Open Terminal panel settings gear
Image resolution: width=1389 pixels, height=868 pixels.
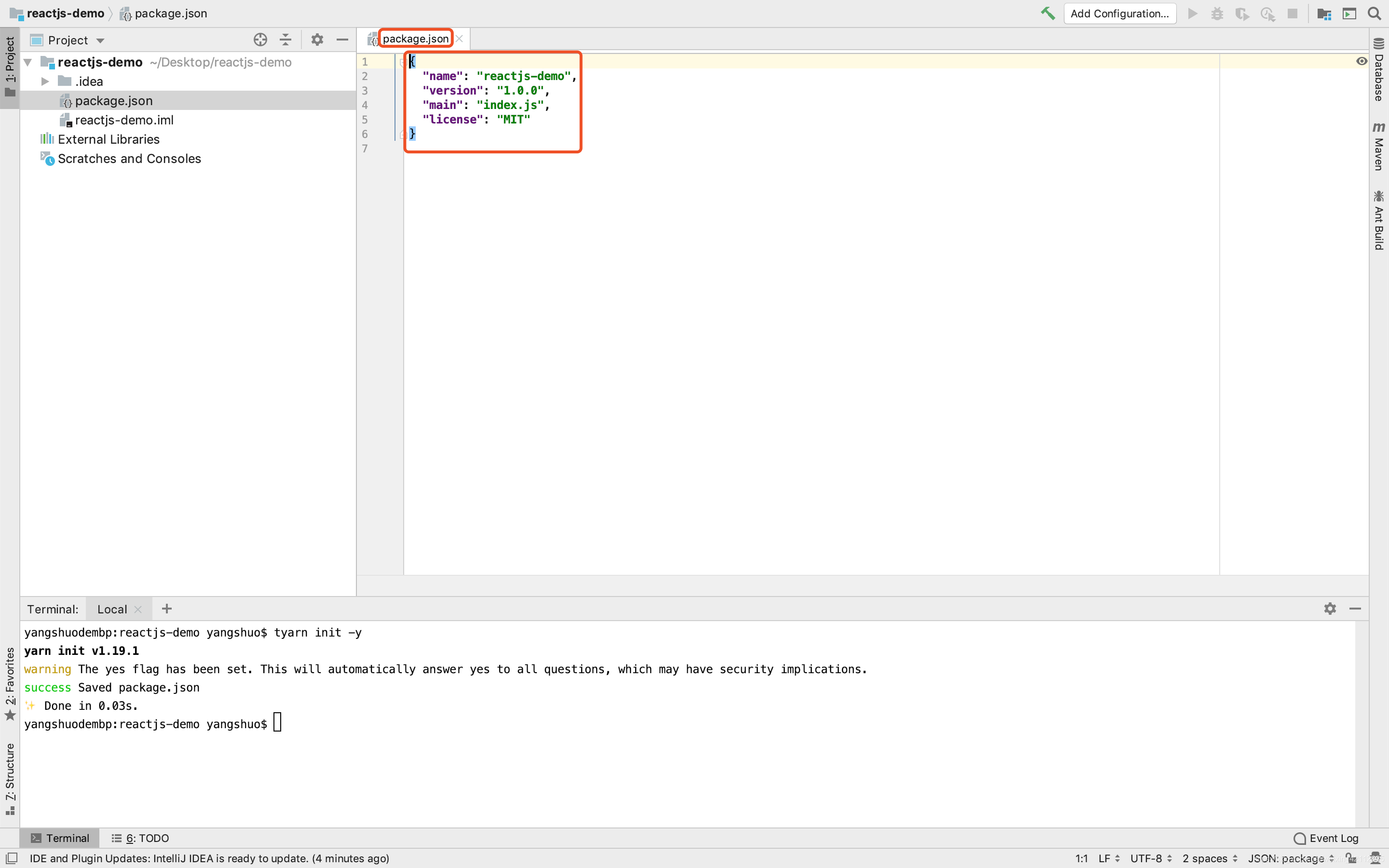pyautogui.click(x=1330, y=609)
